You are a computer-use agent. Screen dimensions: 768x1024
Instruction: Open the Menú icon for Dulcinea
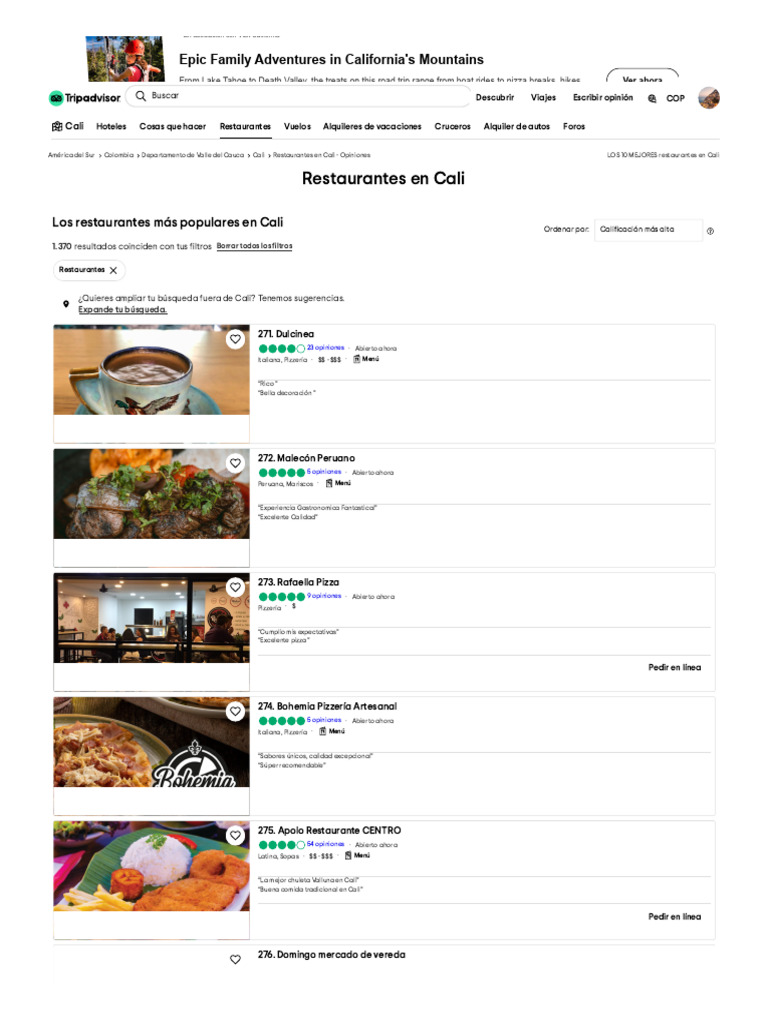[x=357, y=359]
